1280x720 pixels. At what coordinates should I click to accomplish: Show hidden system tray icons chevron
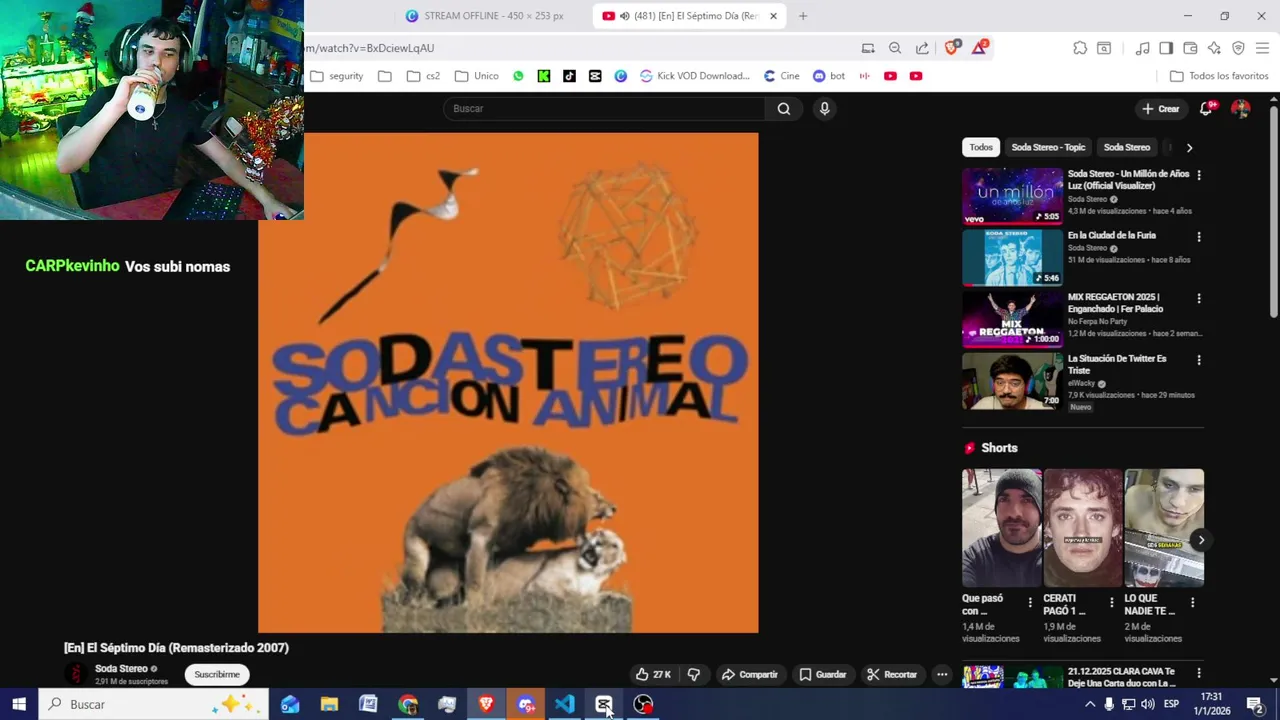[x=1090, y=704]
